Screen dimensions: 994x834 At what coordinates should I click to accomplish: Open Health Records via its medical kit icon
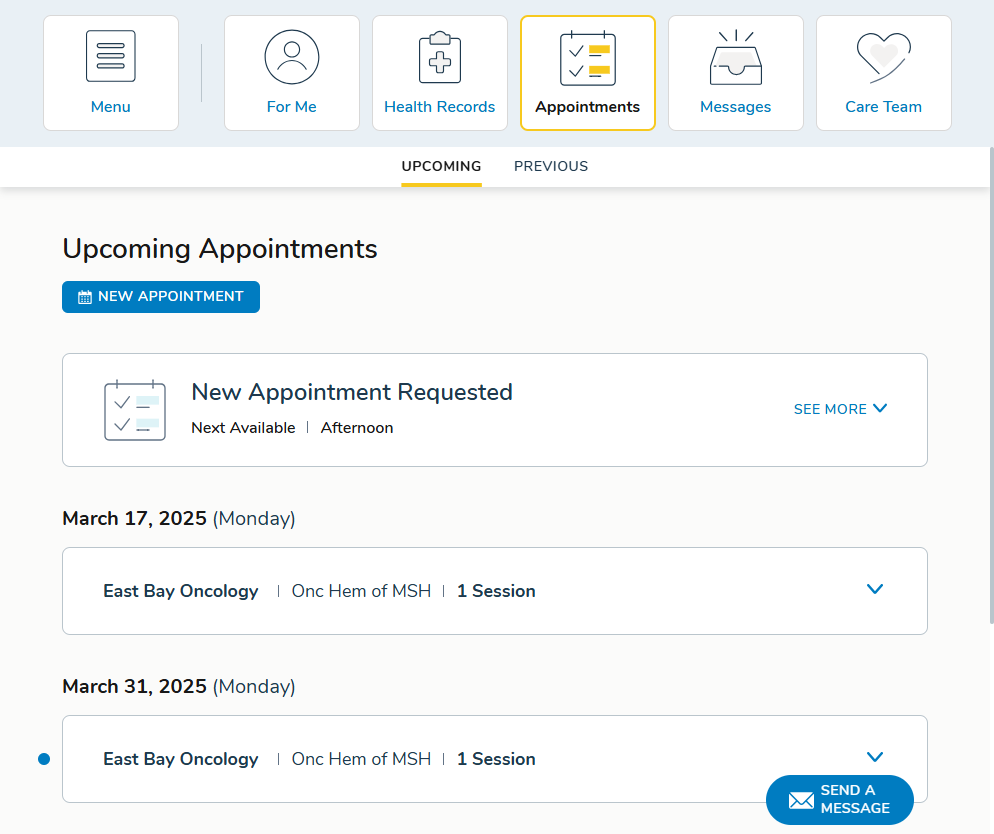pos(439,57)
